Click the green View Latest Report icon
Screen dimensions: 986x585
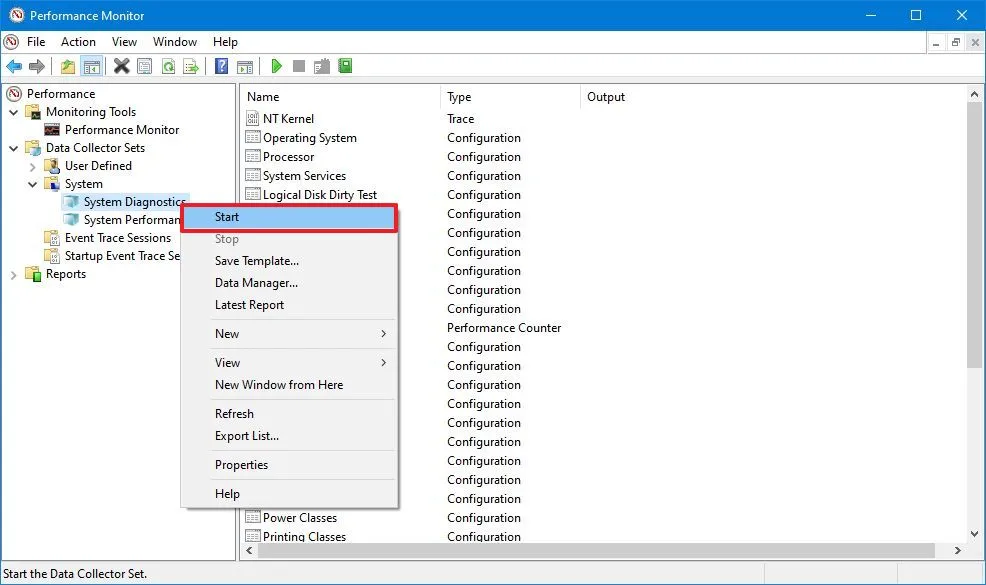[x=345, y=67]
